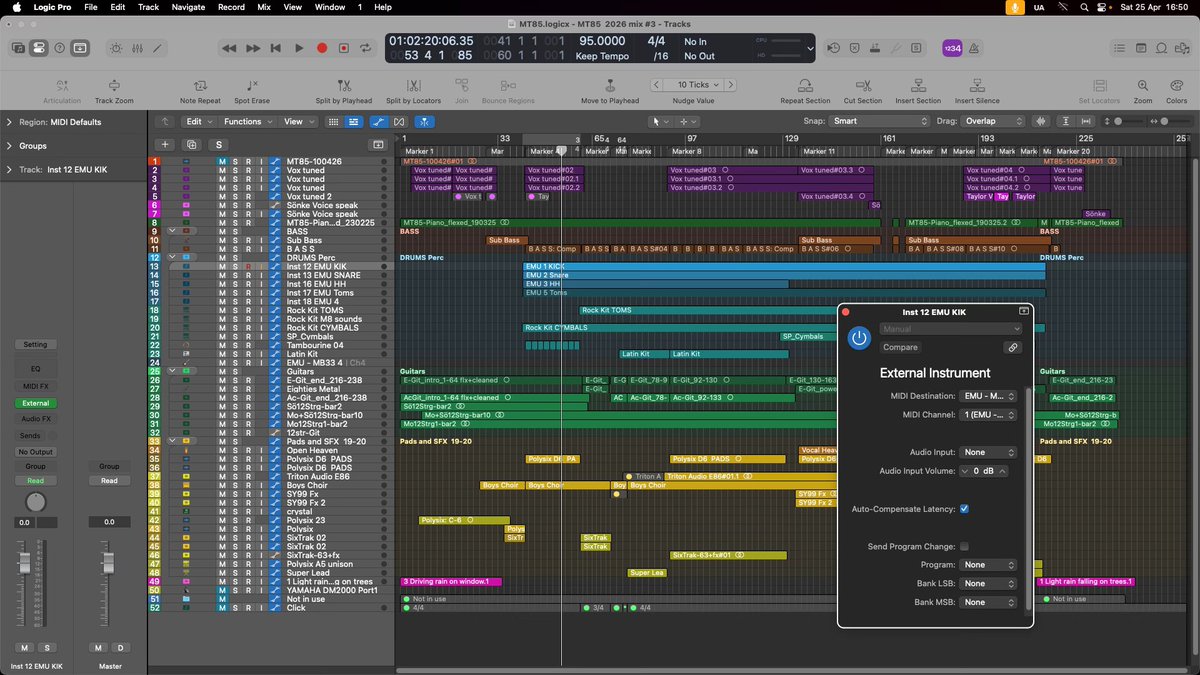Open MIDI Destination dropdown in External Instrument
The width and height of the screenshot is (1200, 675).
tap(988, 396)
